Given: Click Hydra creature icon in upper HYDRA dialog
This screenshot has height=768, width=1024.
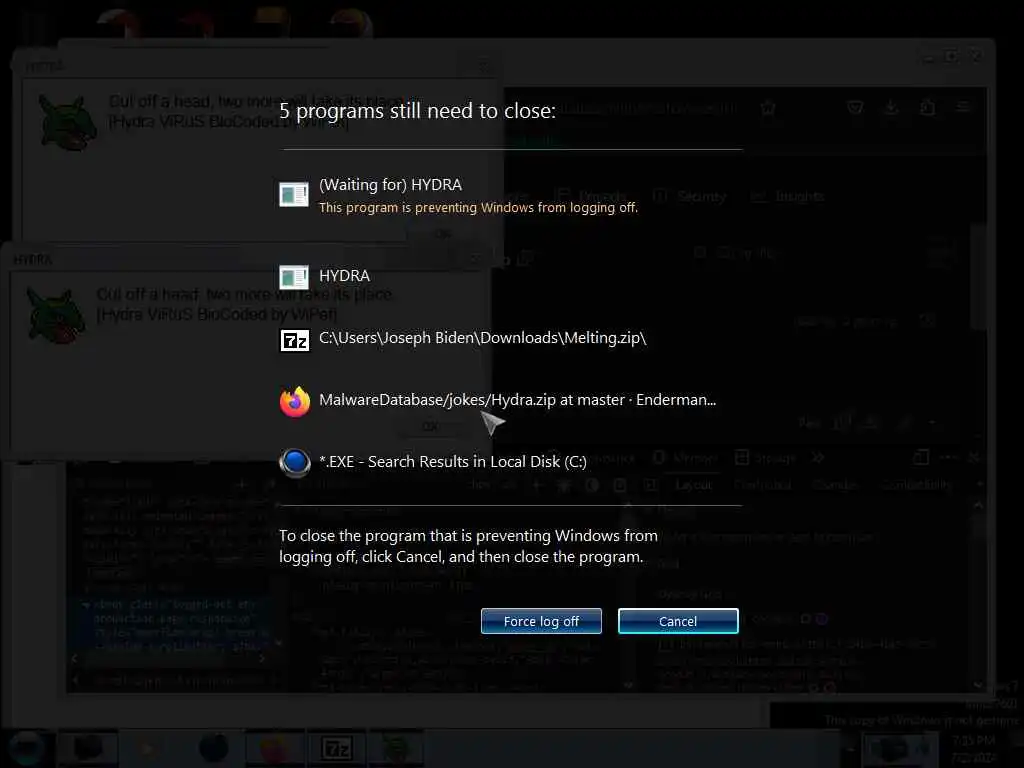Looking at the screenshot, I should click(x=67, y=121).
